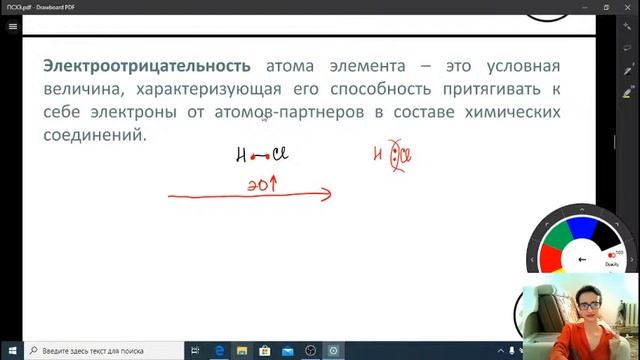Restore down the Drawboard PDF window
This screenshot has height=360, width=640.
click(607, 7)
